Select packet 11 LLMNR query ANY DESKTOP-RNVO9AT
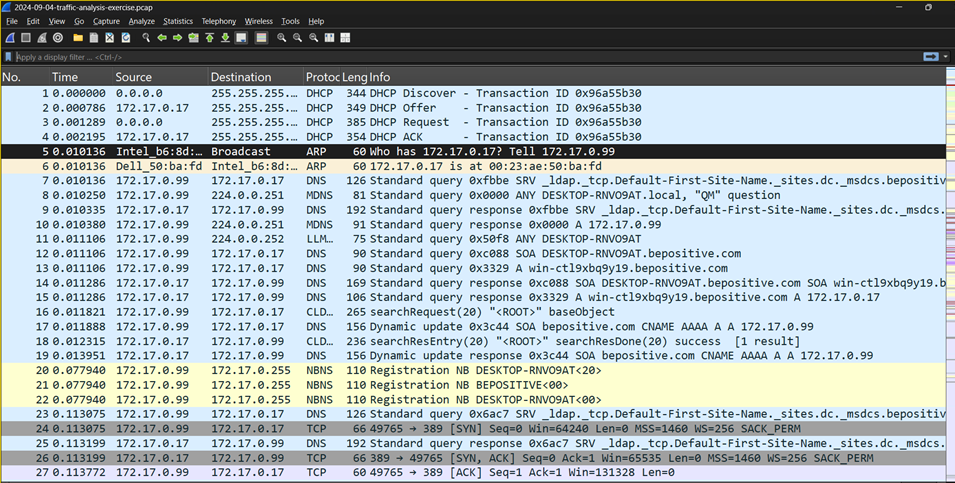Screen dimensions: 955x483 click(x=473, y=239)
